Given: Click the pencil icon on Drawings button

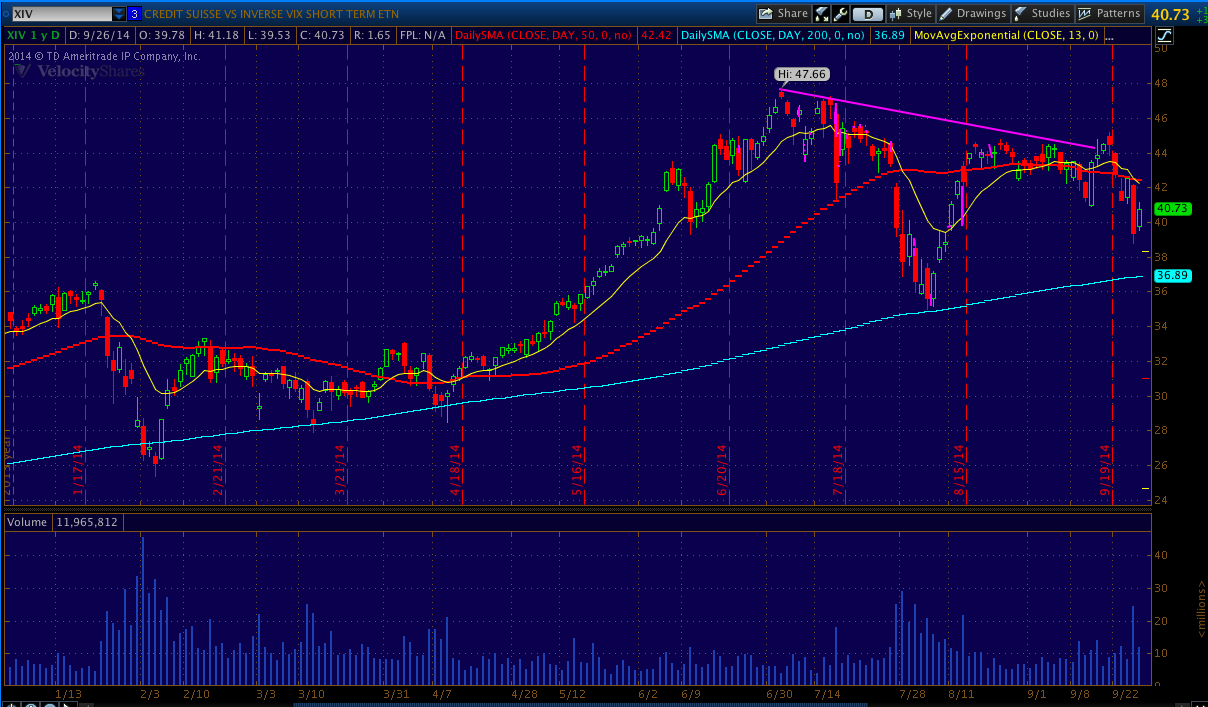Looking at the screenshot, I should [946, 14].
